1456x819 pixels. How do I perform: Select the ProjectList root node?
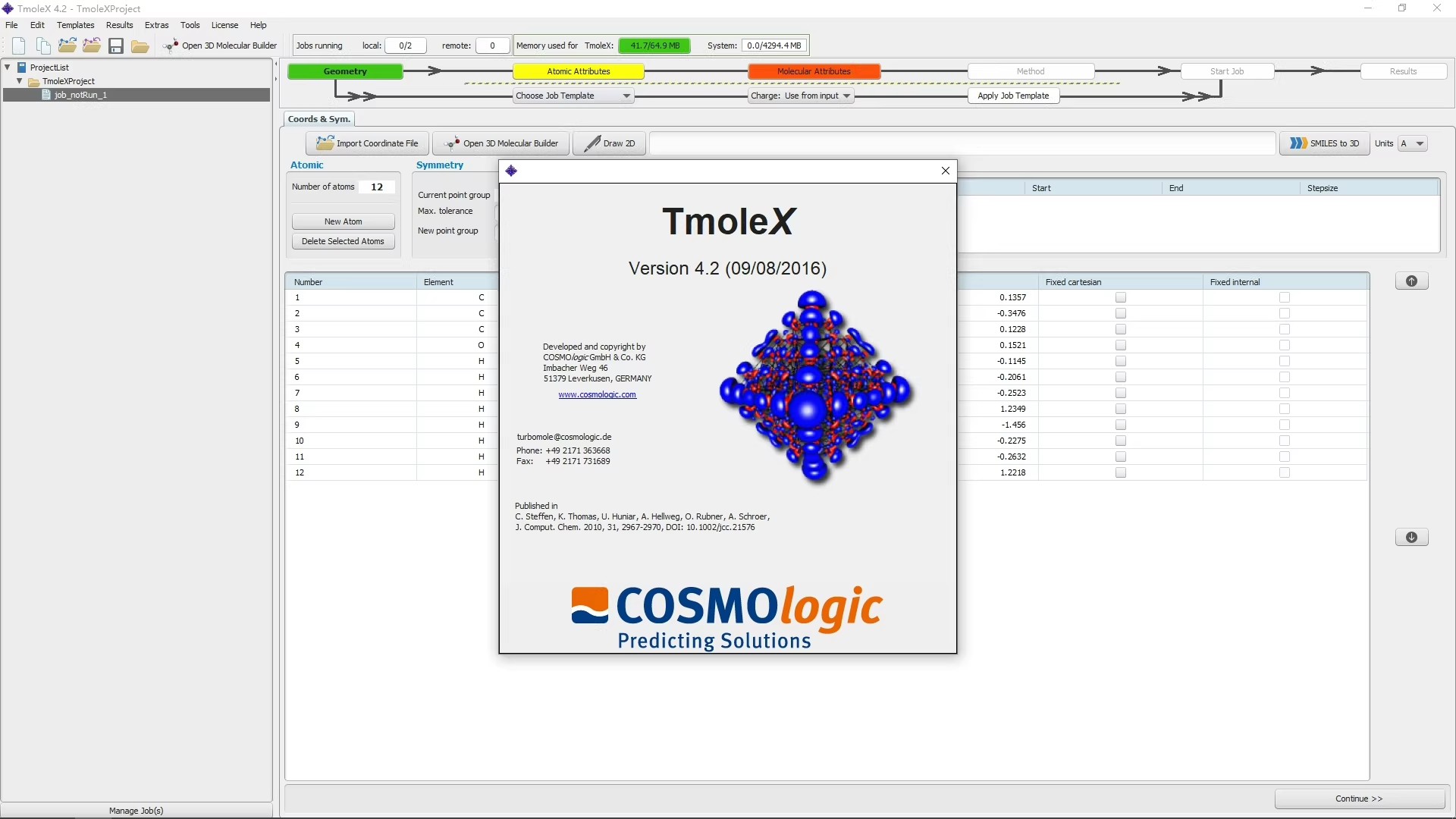pos(49,67)
